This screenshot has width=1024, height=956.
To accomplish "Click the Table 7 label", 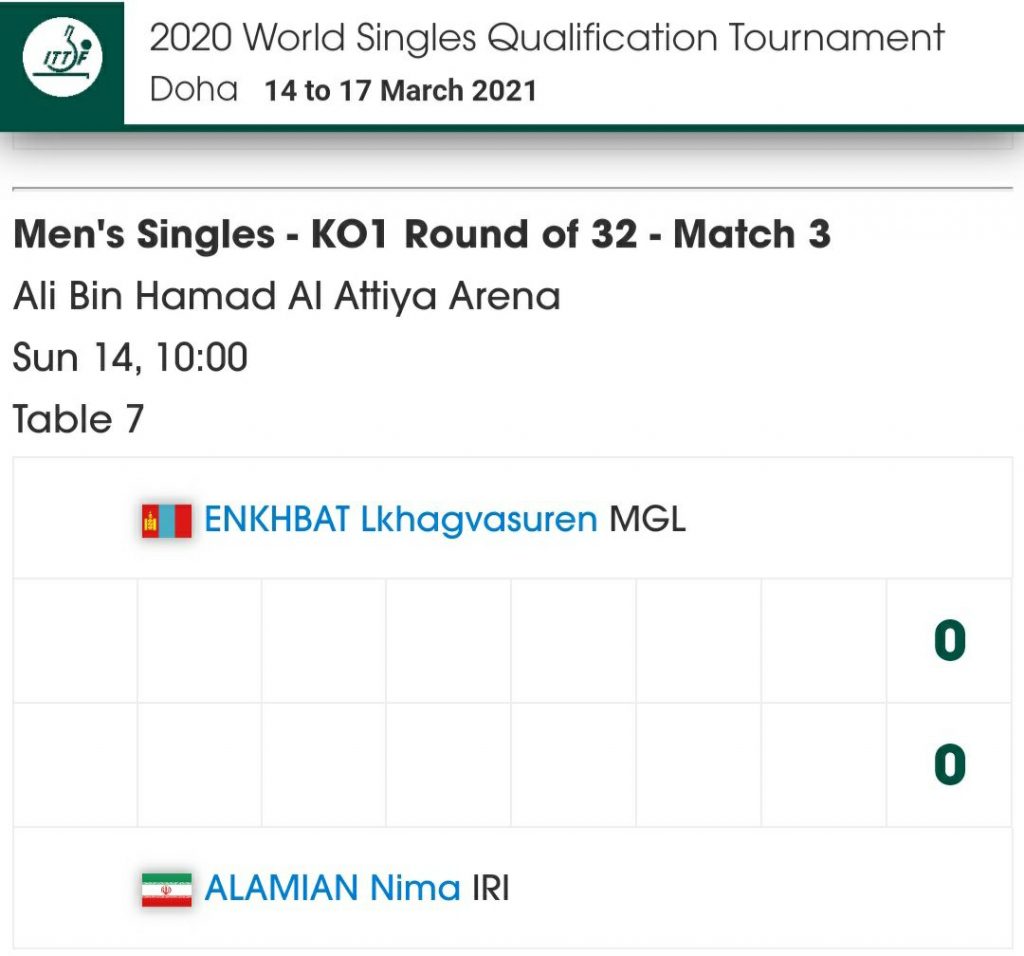I will click(78, 419).
